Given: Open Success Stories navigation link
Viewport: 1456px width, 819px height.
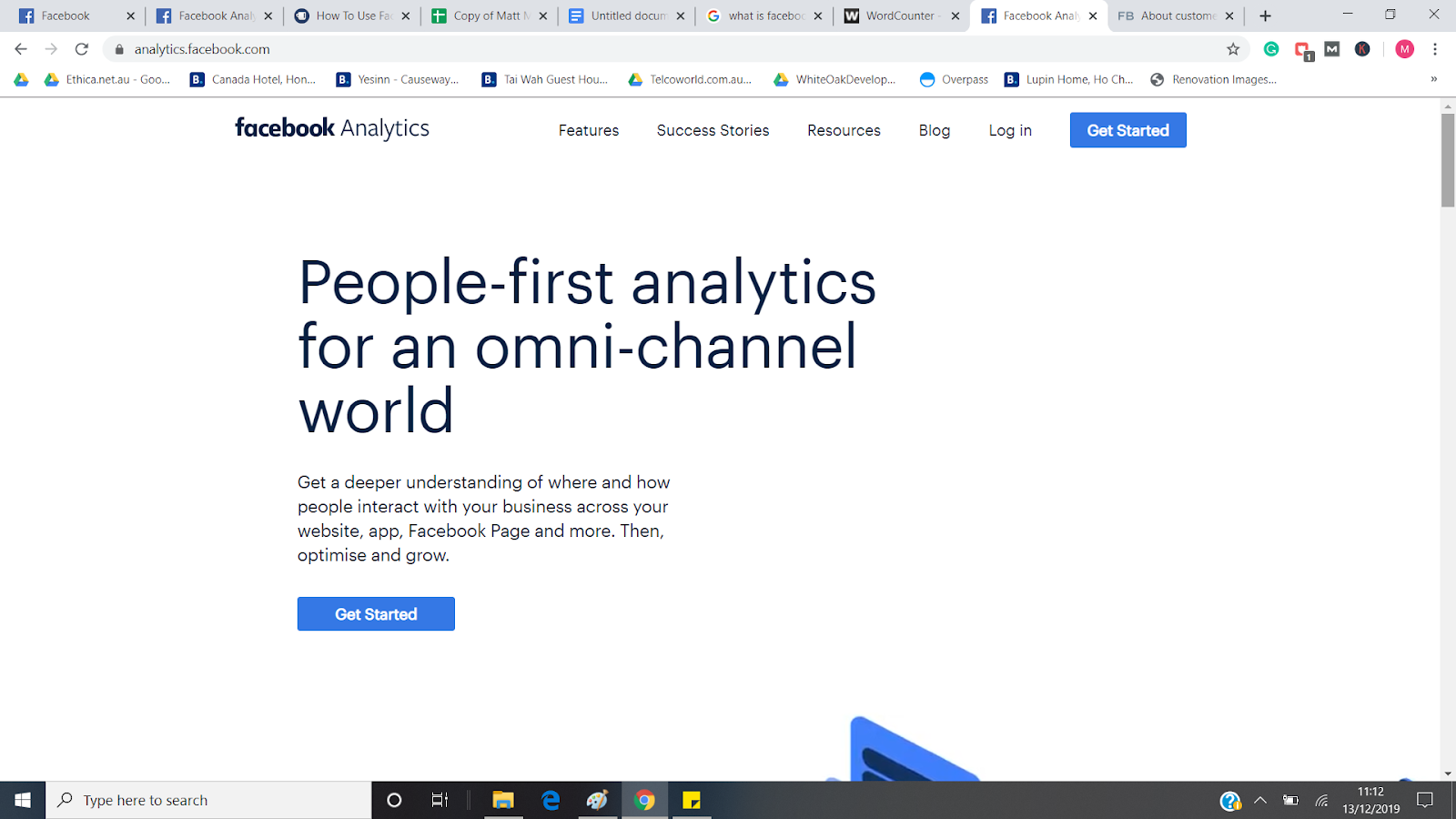Looking at the screenshot, I should pyautogui.click(x=713, y=130).
